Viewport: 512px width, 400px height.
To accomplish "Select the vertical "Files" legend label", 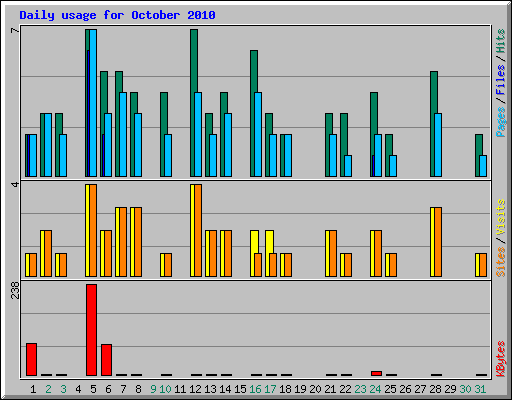I will [500, 79].
